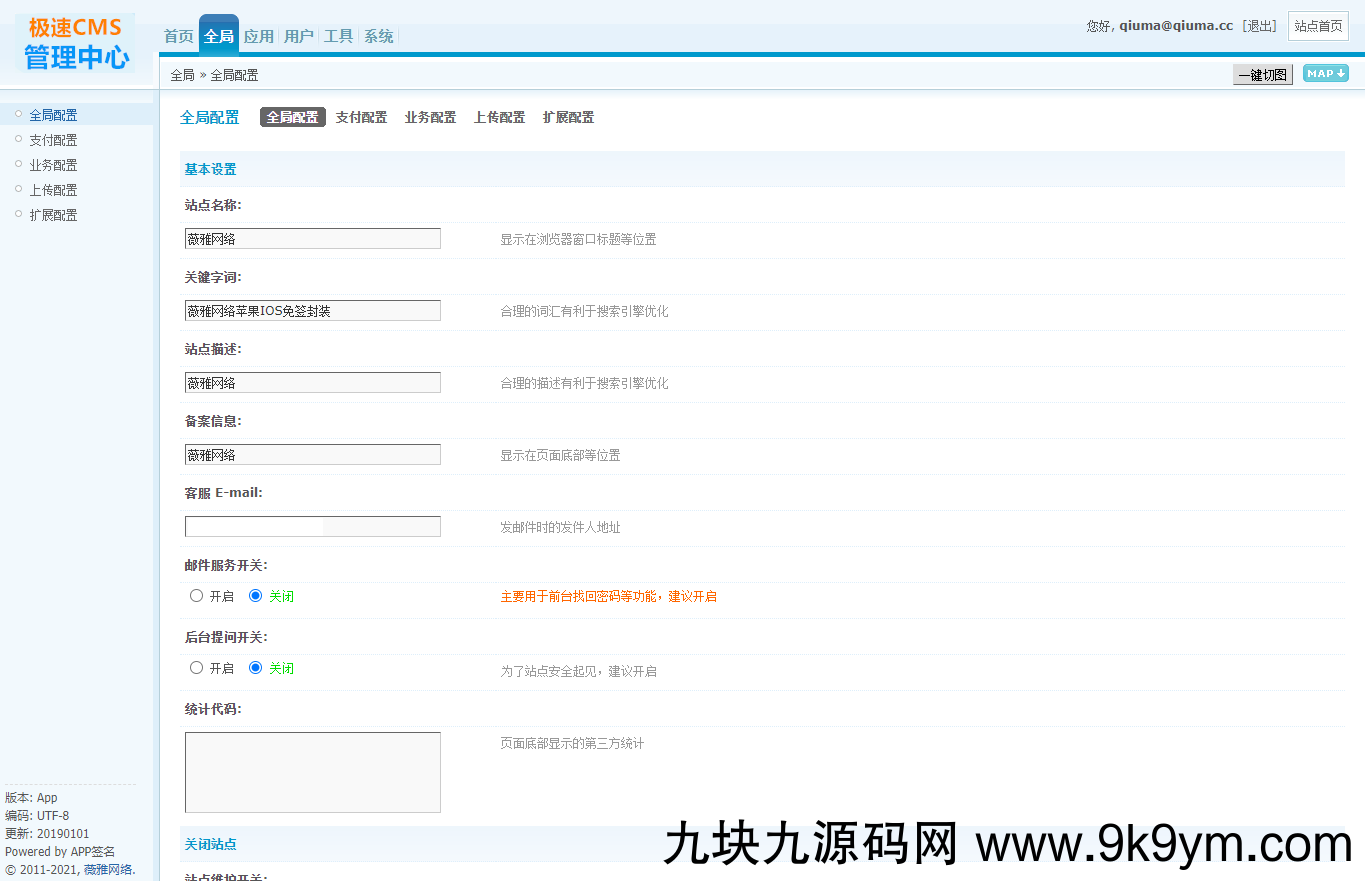Switch to the 支付配置 tab

click(x=361, y=117)
